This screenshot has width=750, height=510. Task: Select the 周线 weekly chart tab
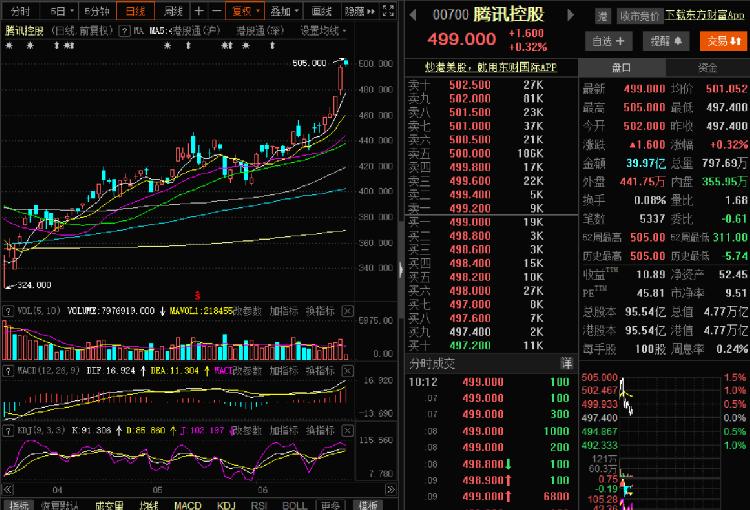173,11
